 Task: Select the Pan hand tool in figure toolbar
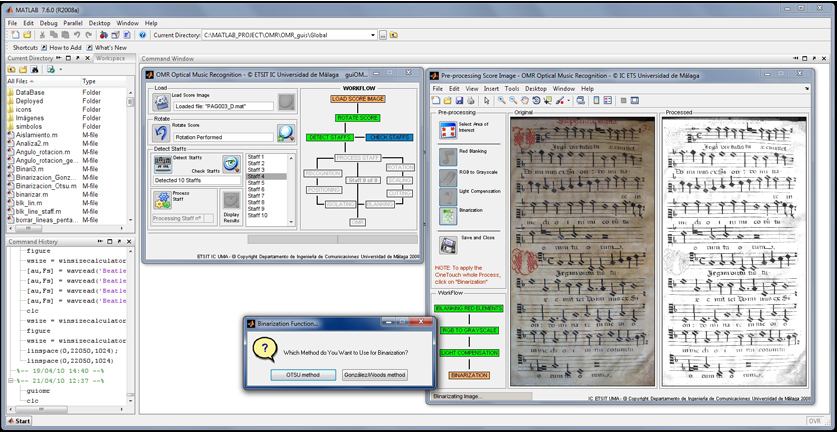[x=525, y=100]
